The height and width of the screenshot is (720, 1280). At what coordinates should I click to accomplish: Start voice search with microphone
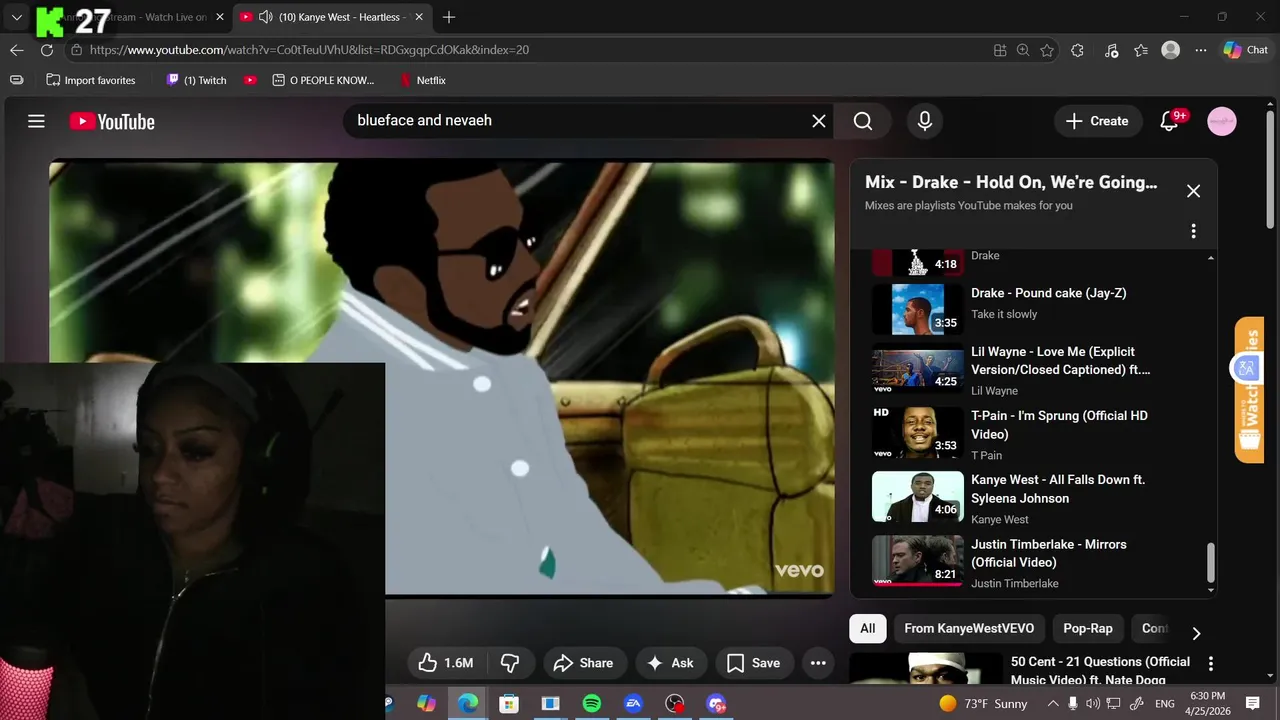(x=925, y=121)
